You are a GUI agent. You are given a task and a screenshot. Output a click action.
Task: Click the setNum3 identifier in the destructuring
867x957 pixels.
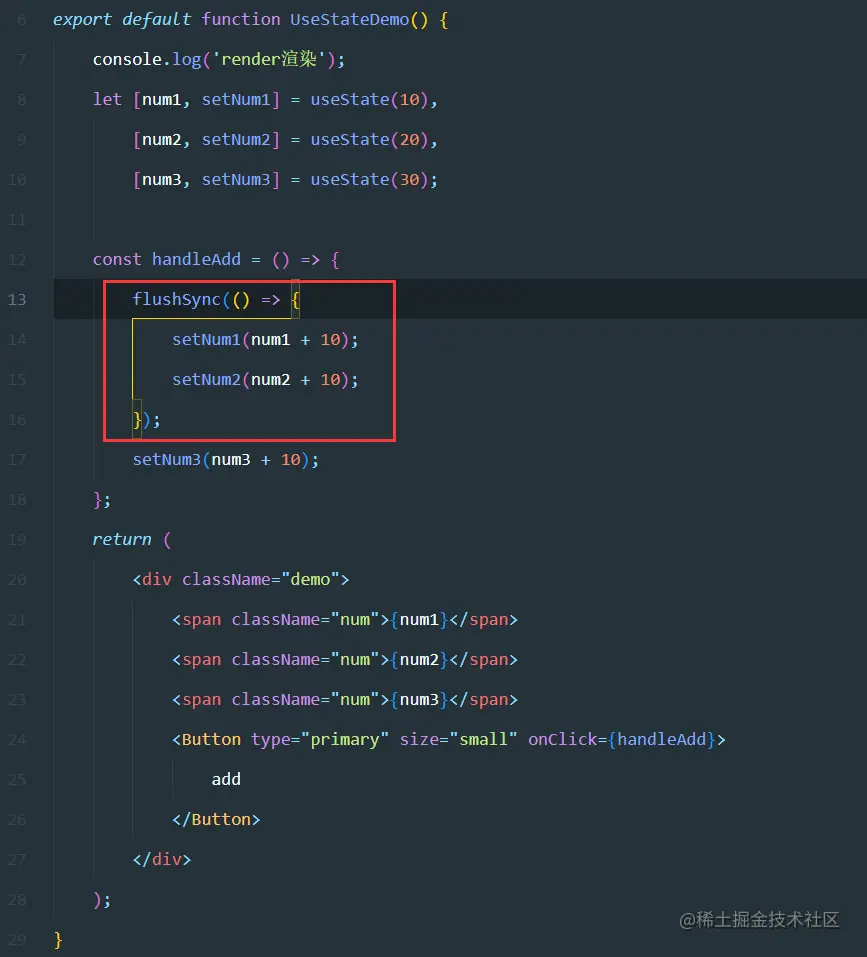pos(236,179)
